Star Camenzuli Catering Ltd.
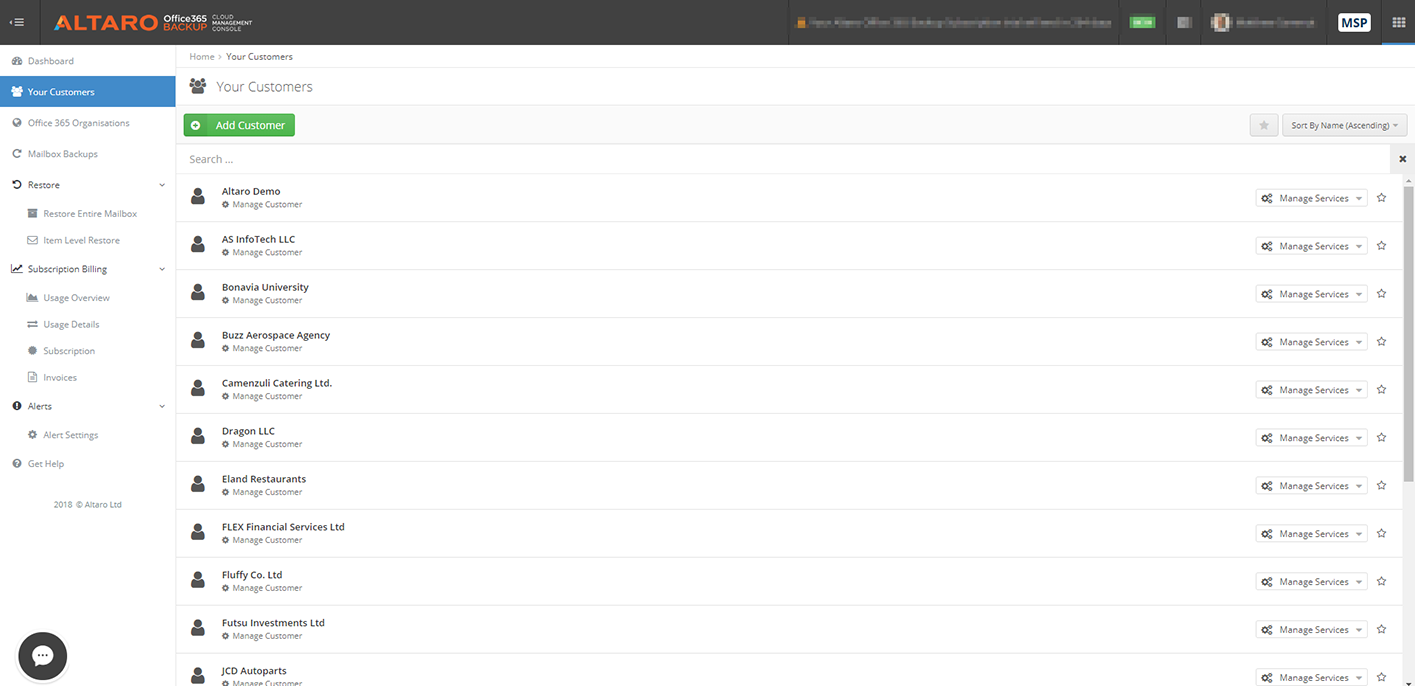Image resolution: width=1415 pixels, height=686 pixels. pyautogui.click(x=1381, y=390)
